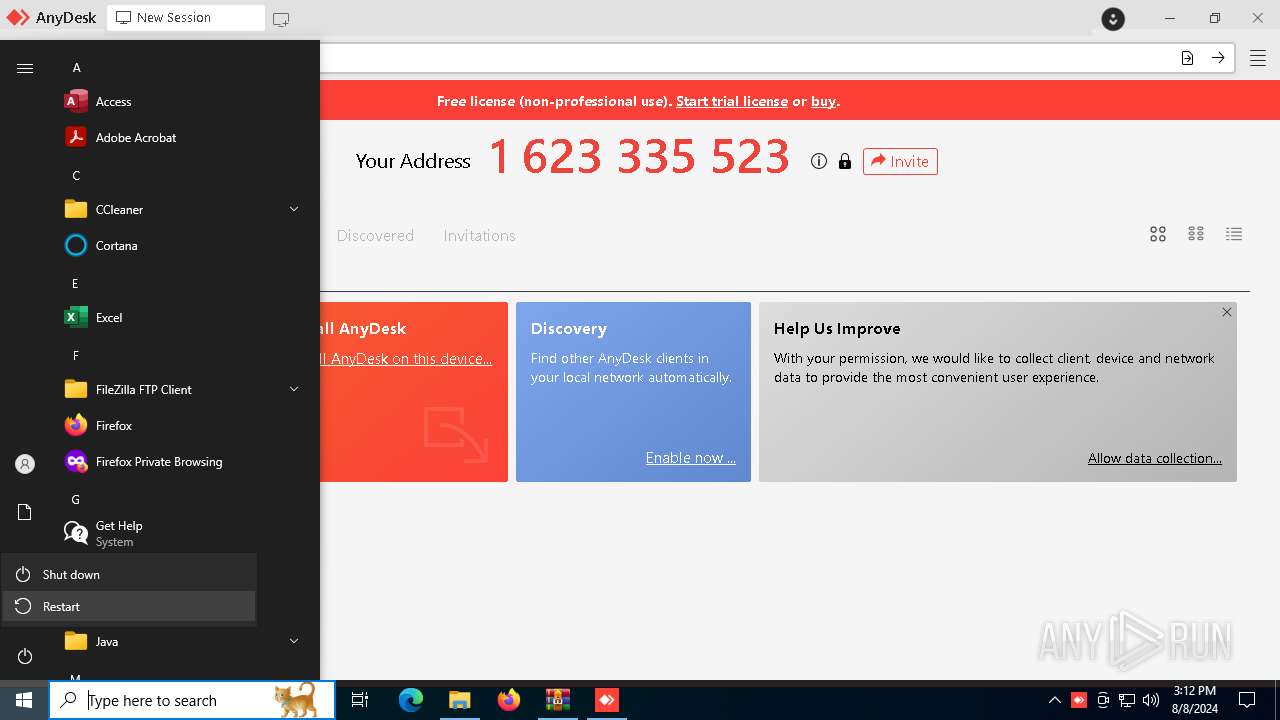Dismiss the Help Us Improve card
Screen dimensions: 1280x720
click(1227, 312)
